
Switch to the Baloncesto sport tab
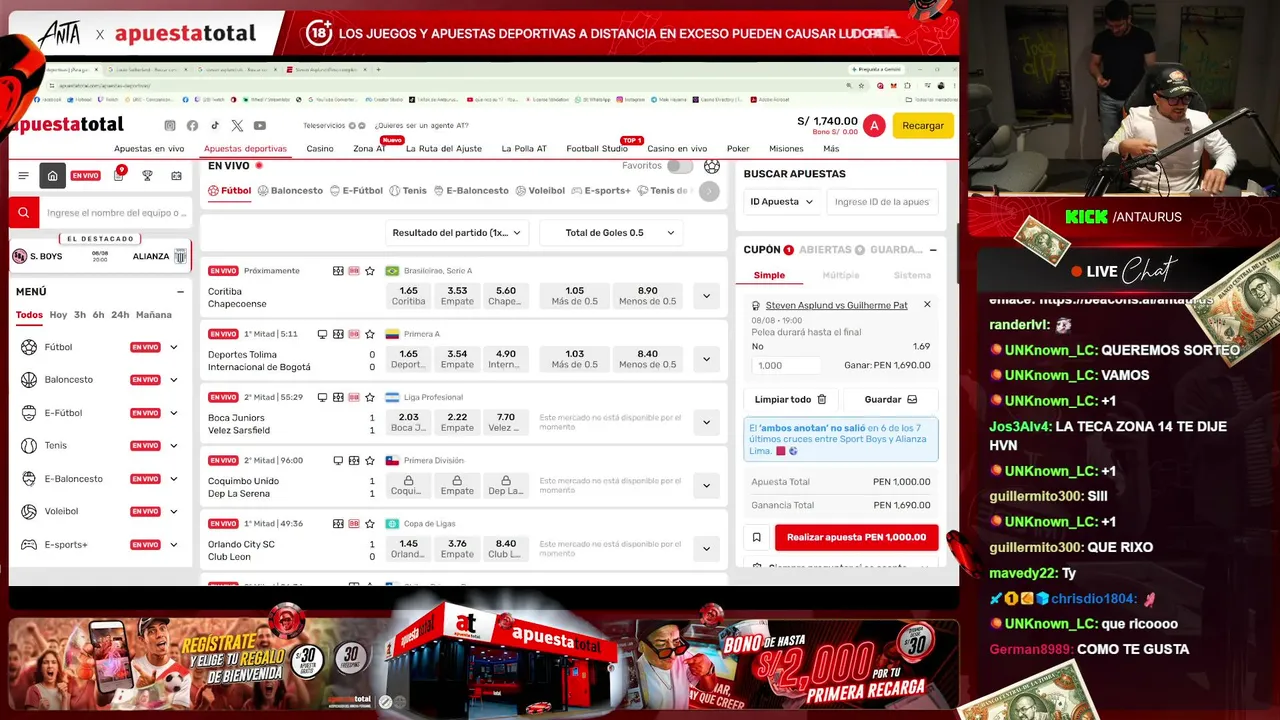coord(290,190)
